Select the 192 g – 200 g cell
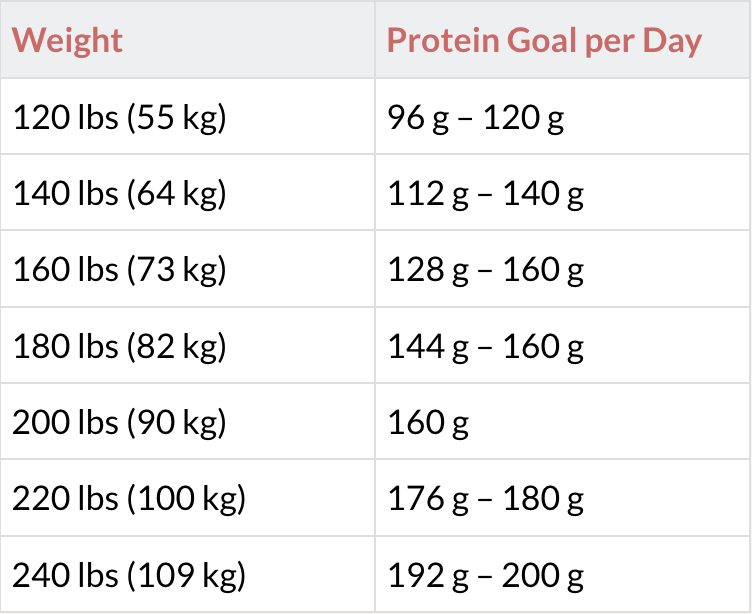Screen dimensions: 752x614 click(x=562, y=574)
